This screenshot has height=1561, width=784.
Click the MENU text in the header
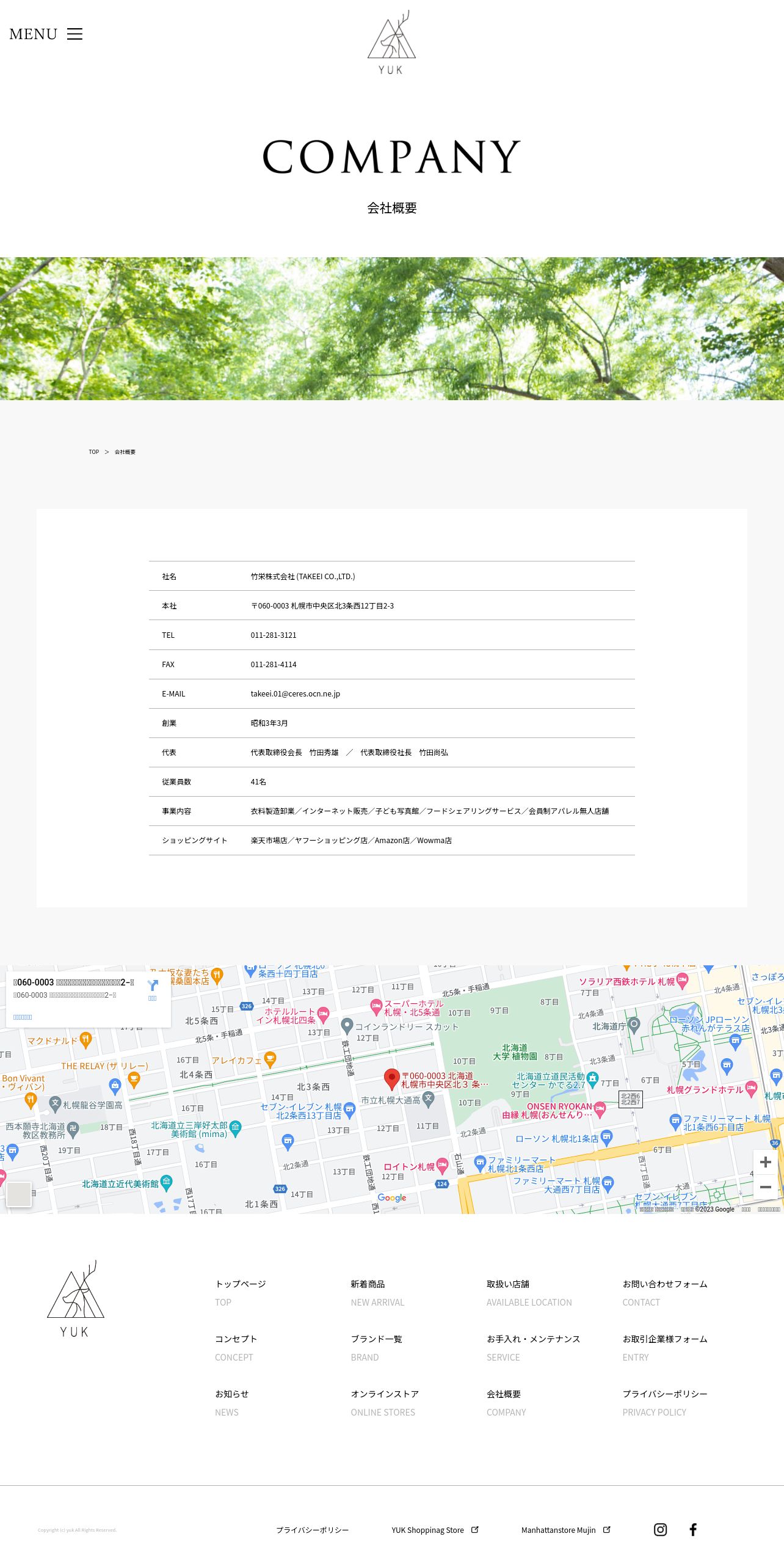click(x=34, y=34)
